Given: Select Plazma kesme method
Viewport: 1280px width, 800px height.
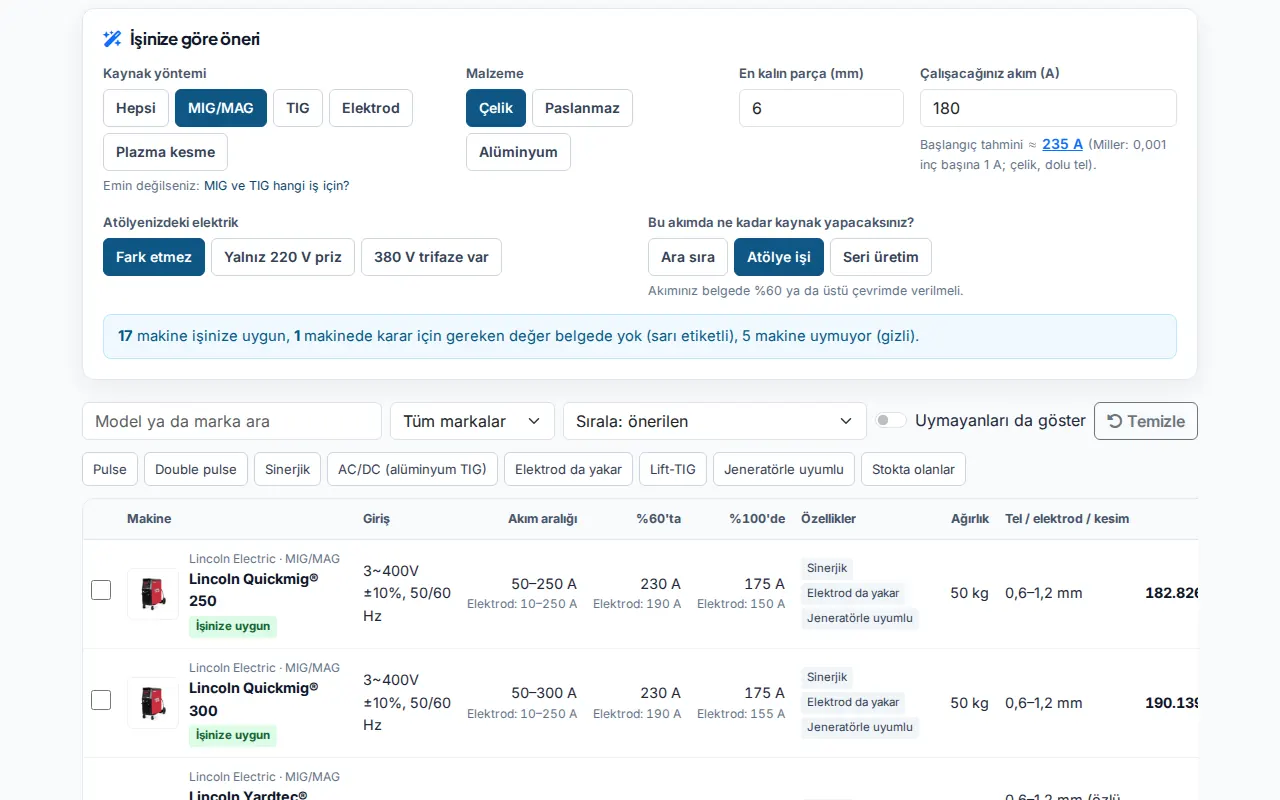Looking at the screenshot, I should [x=166, y=152].
